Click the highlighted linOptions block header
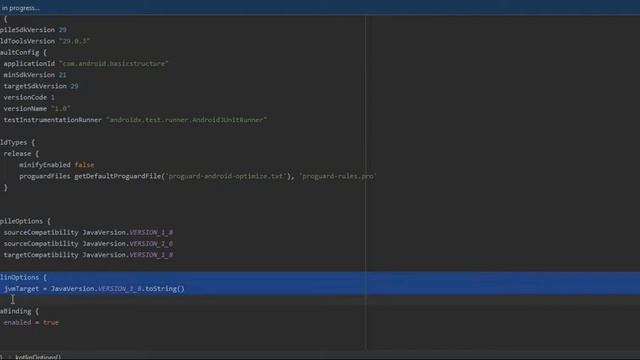Image resolution: width=640 pixels, height=360 pixels. (23, 278)
